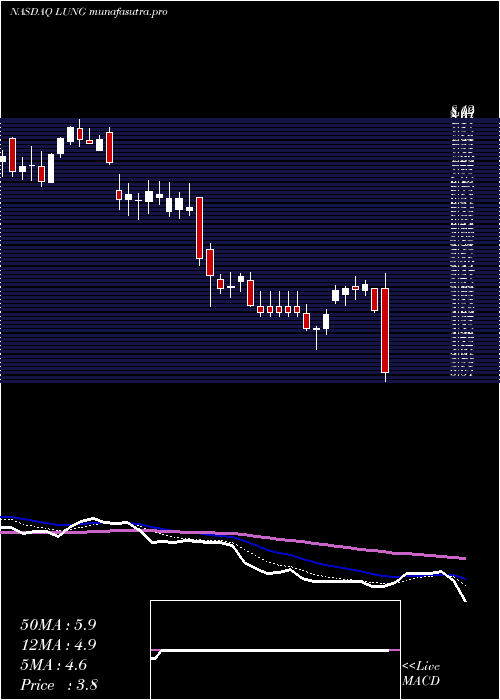Click the Price : 3.8 value
Image resolution: width=500 pixels, height=700 pixels.
click(x=59, y=684)
